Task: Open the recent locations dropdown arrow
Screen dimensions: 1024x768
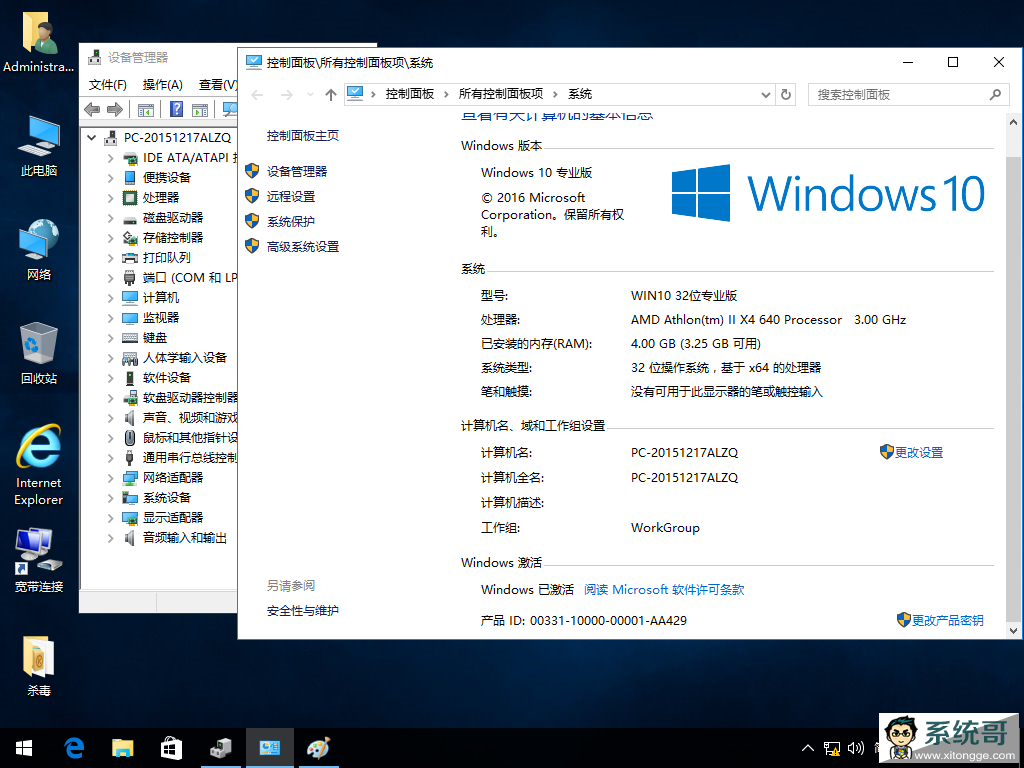Action: point(310,95)
